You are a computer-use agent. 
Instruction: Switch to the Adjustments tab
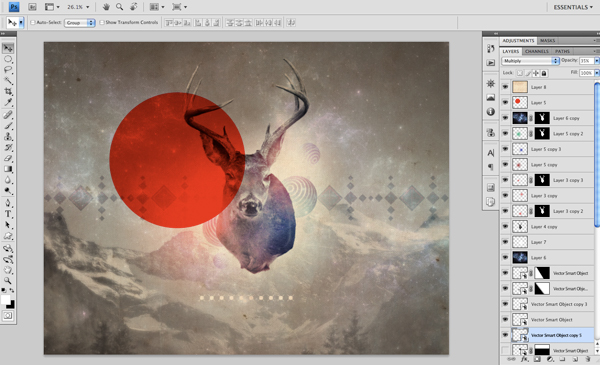(518, 41)
